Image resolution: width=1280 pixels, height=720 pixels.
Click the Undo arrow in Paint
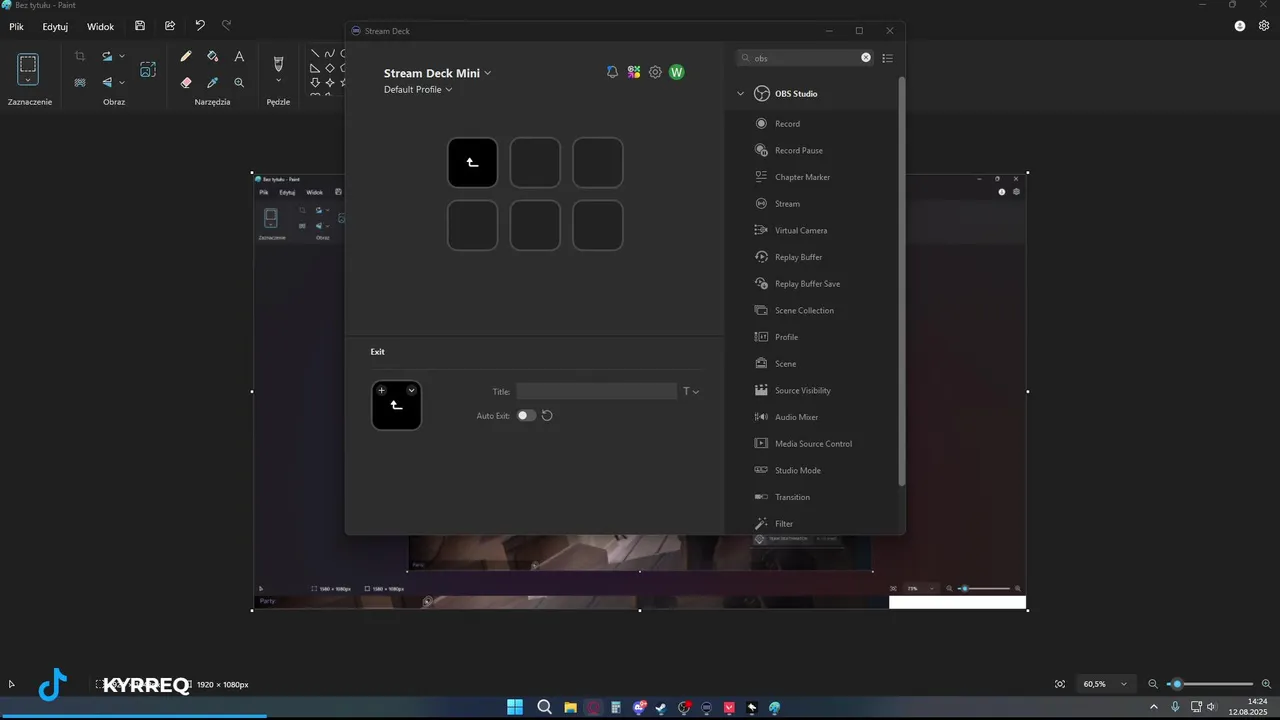pyautogui.click(x=200, y=26)
